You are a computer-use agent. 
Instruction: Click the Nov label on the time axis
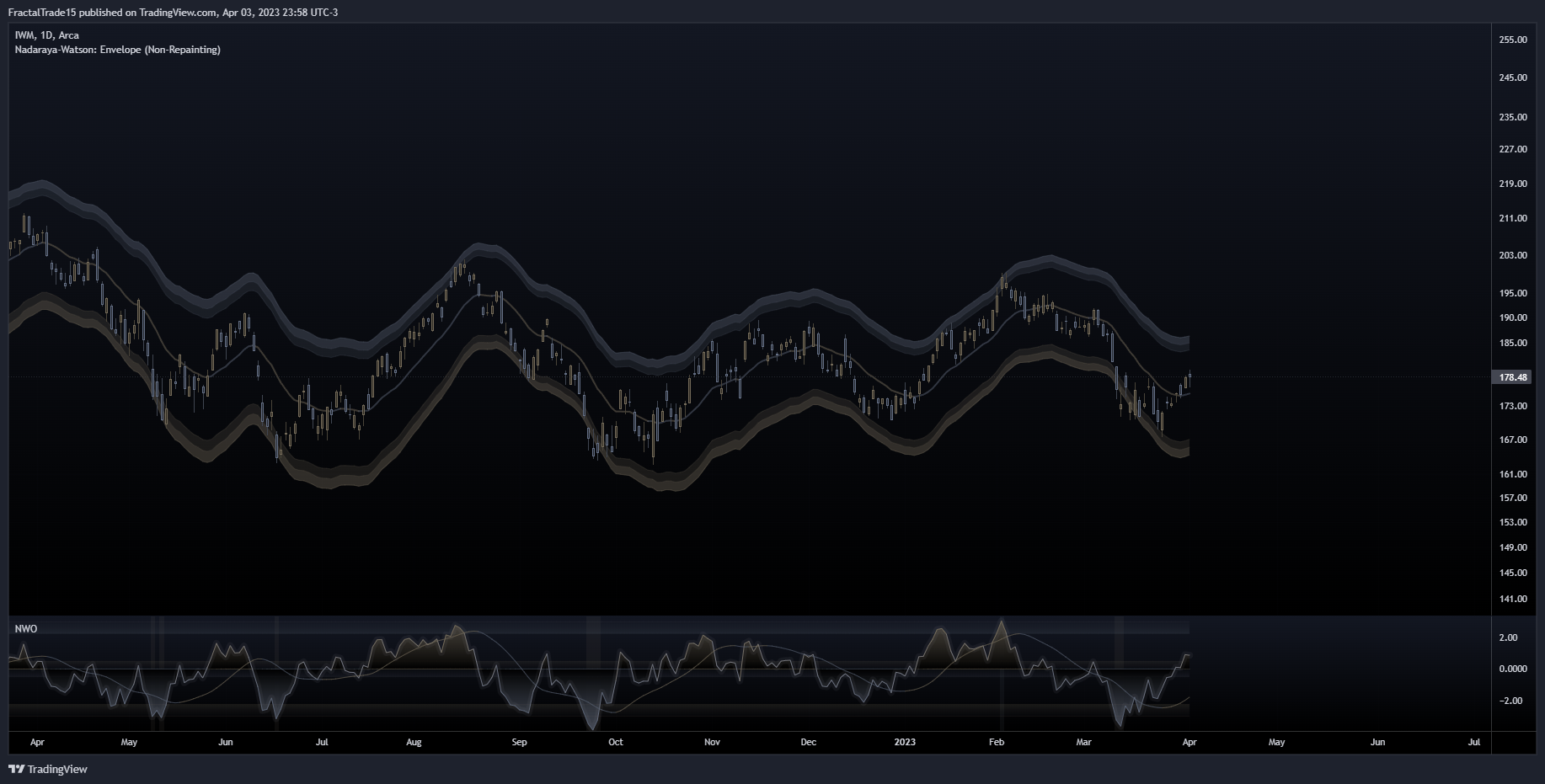(x=712, y=742)
